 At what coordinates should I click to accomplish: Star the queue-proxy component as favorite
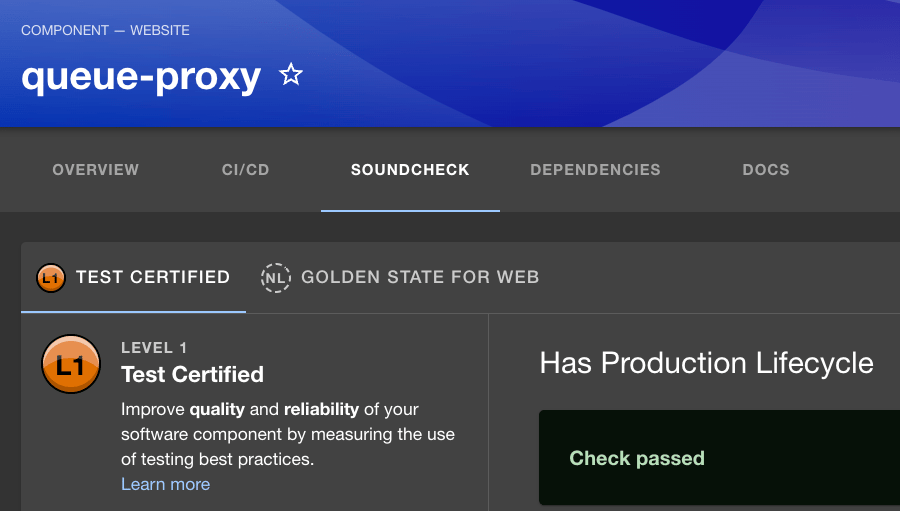tap(290, 75)
